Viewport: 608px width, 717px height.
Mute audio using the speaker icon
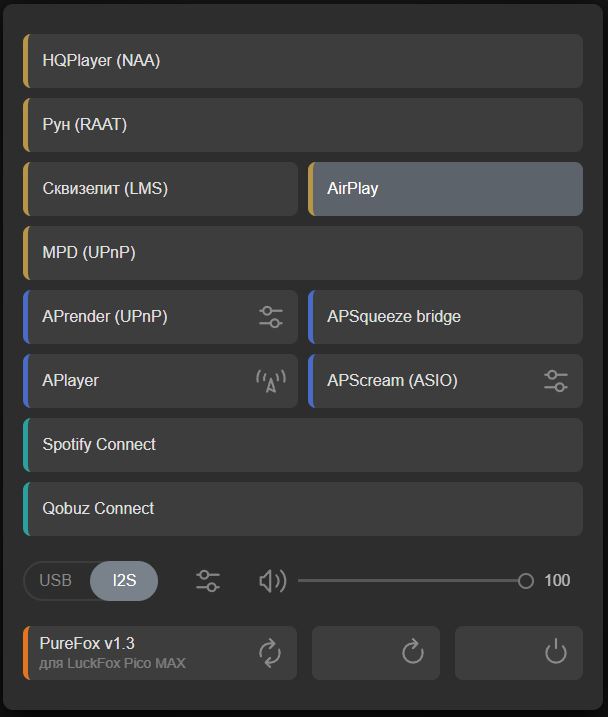[x=272, y=581]
